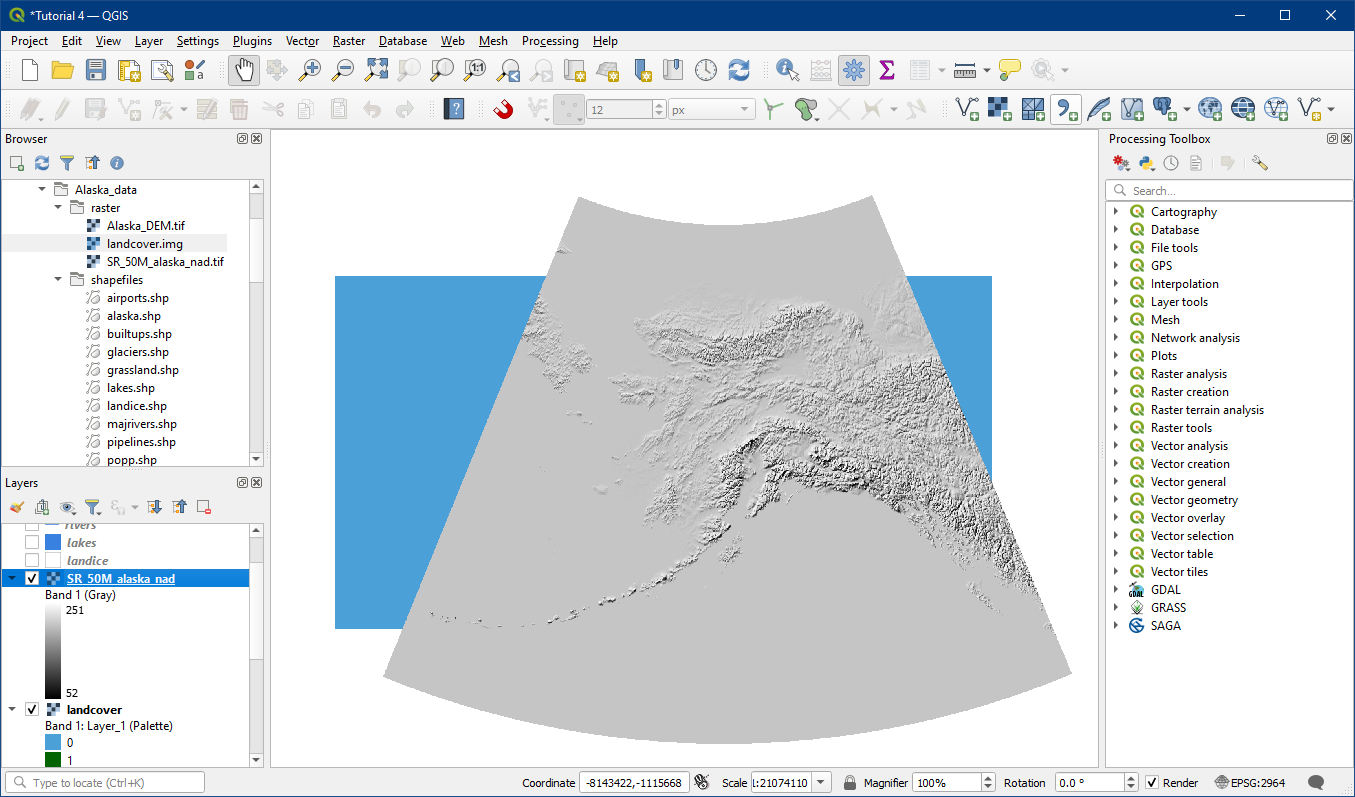Uncheck the SR_50M_alaska_nad layer visibility
Viewport: 1355px width, 797px height.
point(32,579)
